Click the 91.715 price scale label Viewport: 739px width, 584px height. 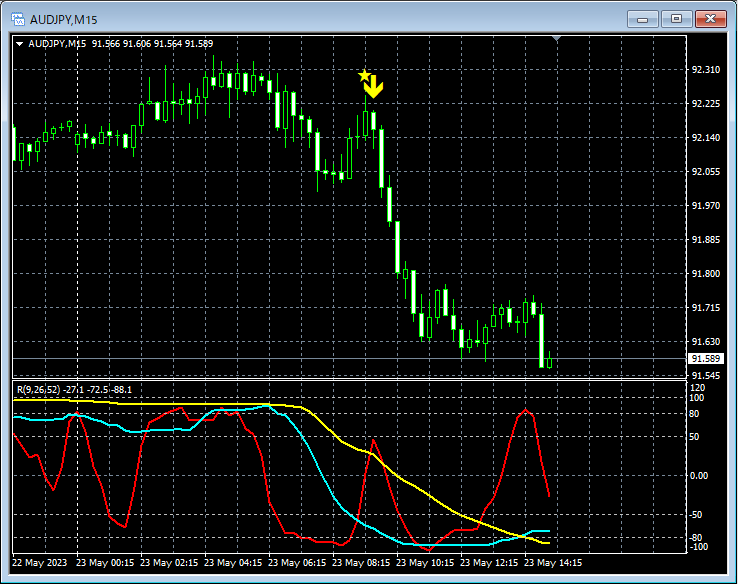tap(706, 307)
